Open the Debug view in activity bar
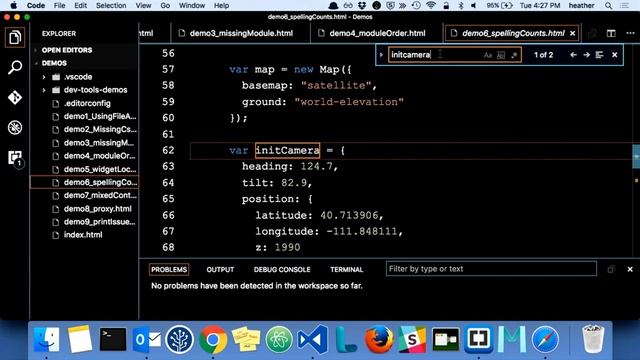 (15, 128)
